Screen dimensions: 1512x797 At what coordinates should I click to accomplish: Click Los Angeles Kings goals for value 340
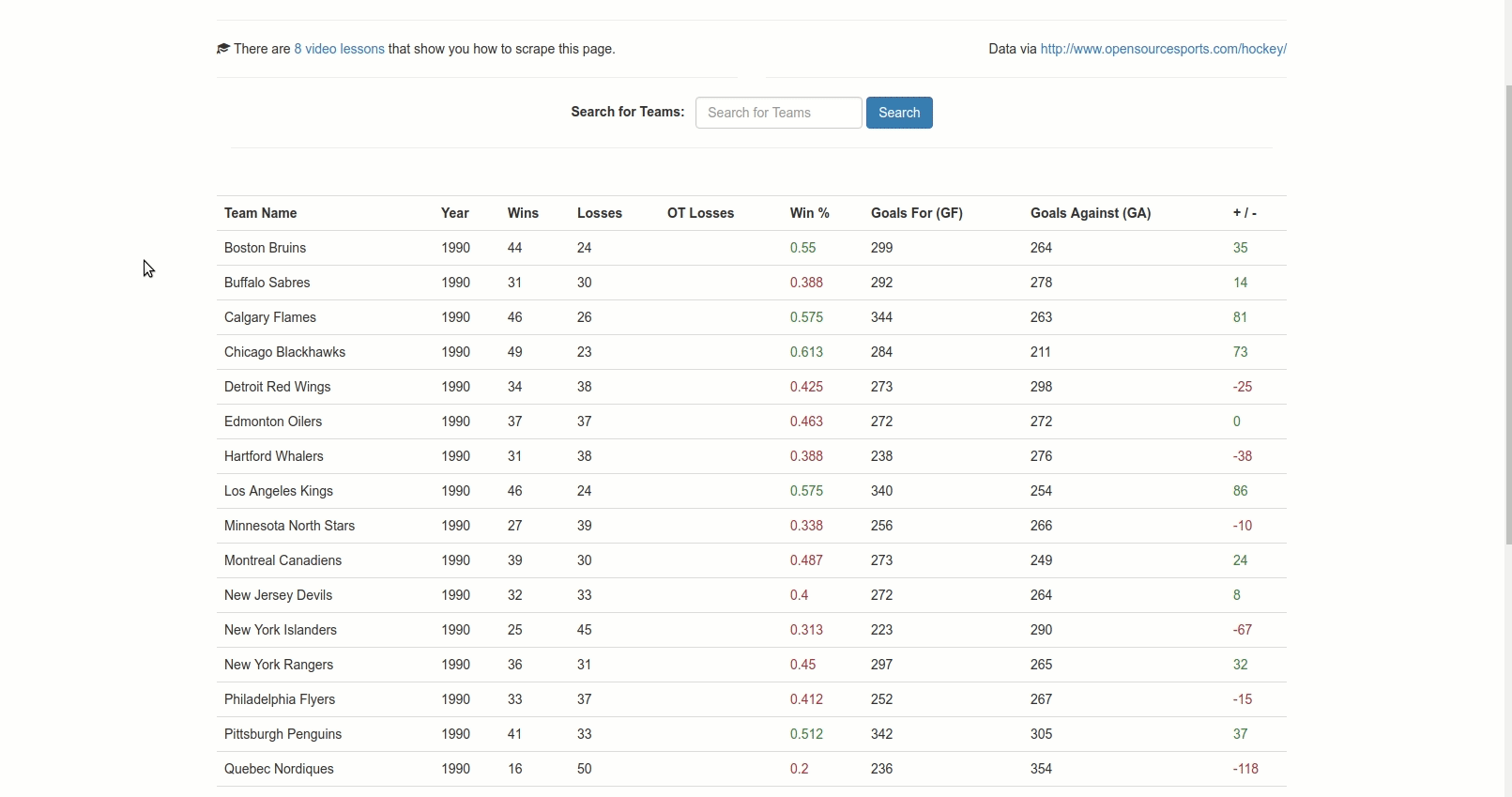tap(882, 491)
